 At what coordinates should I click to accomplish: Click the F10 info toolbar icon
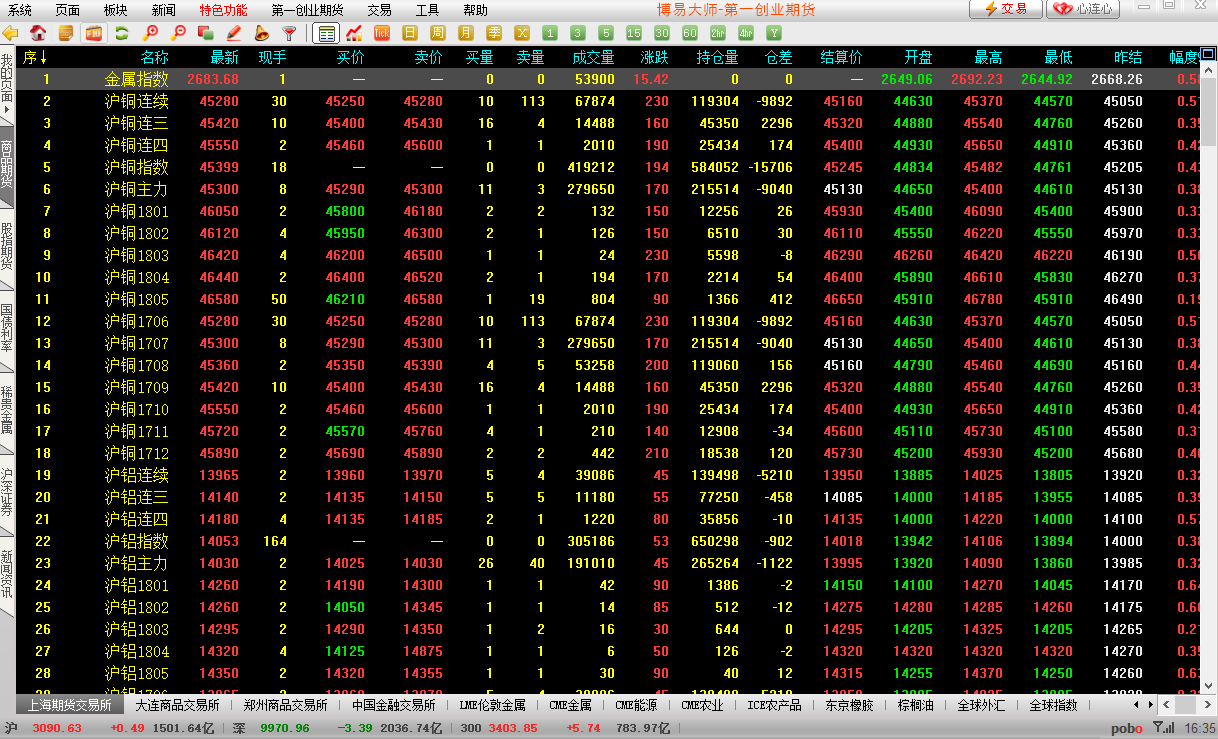click(94, 33)
